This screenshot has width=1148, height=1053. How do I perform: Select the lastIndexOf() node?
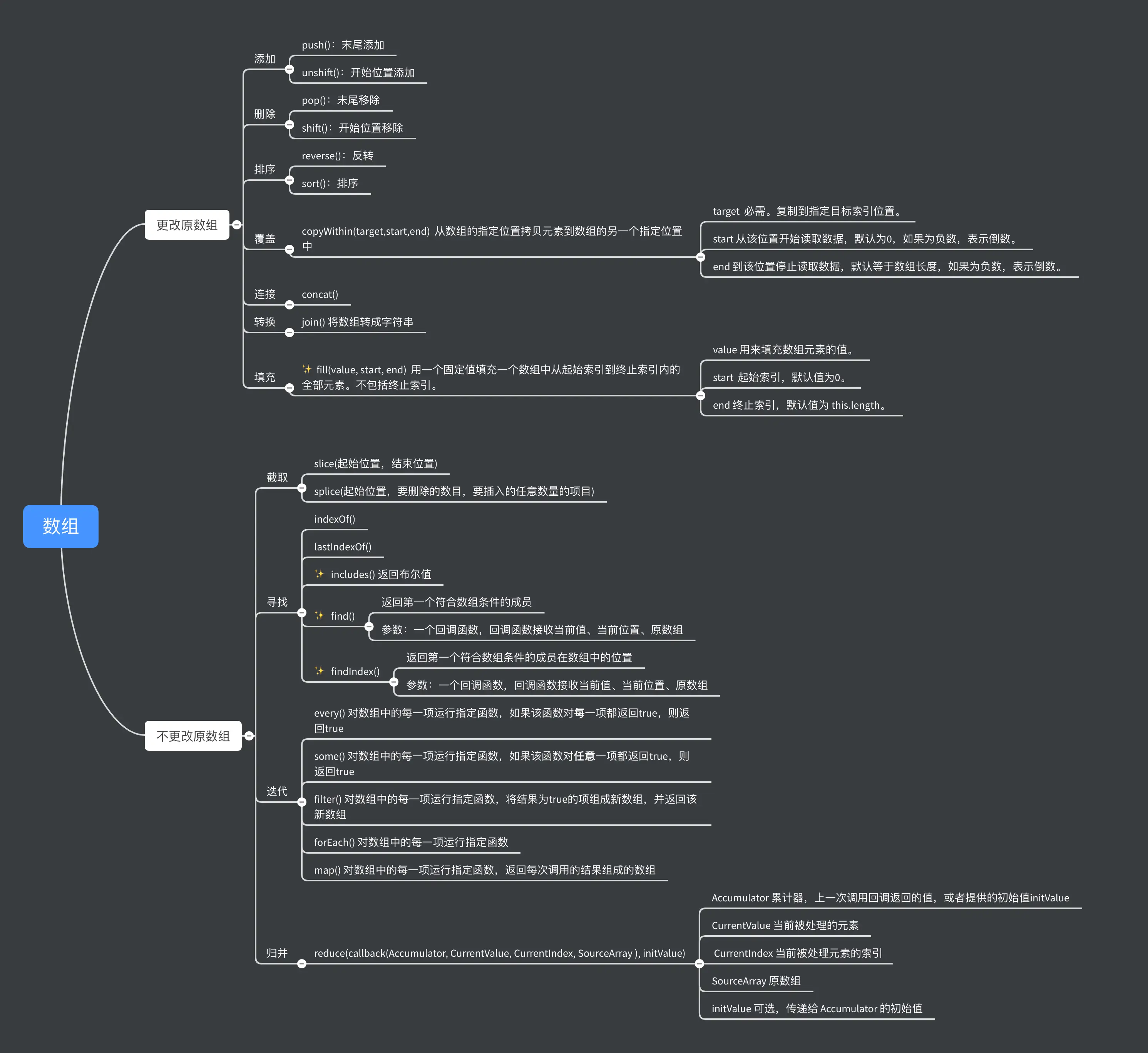coord(342,547)
